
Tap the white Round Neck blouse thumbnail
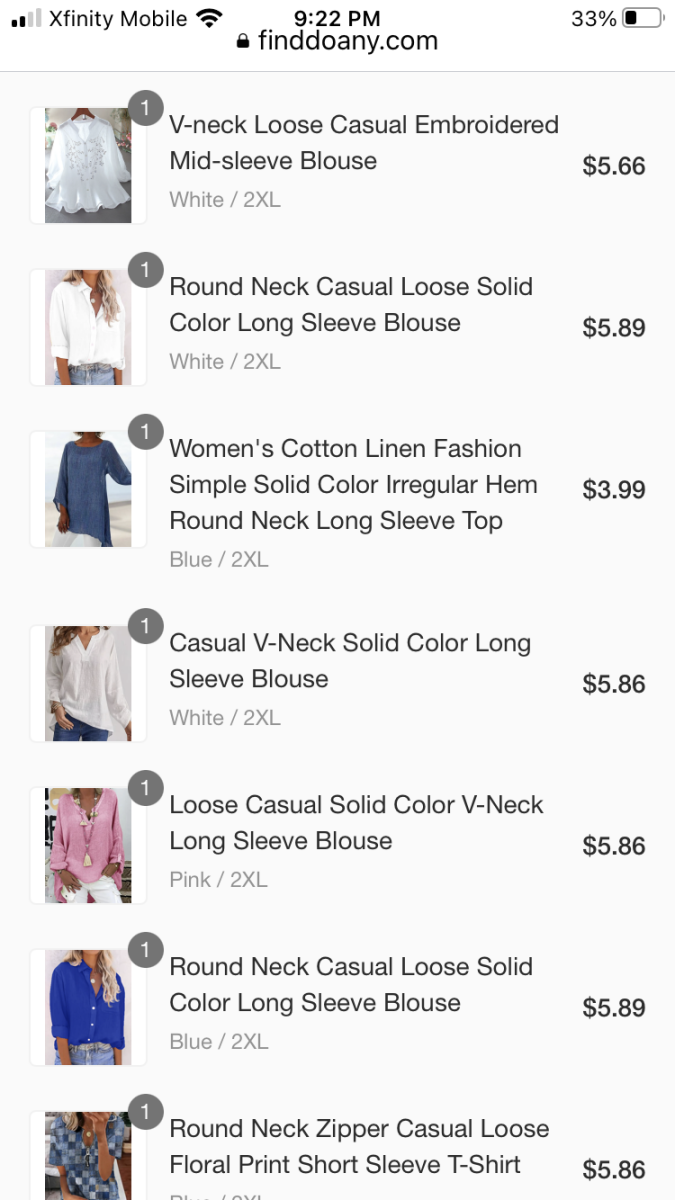[88, 327]
